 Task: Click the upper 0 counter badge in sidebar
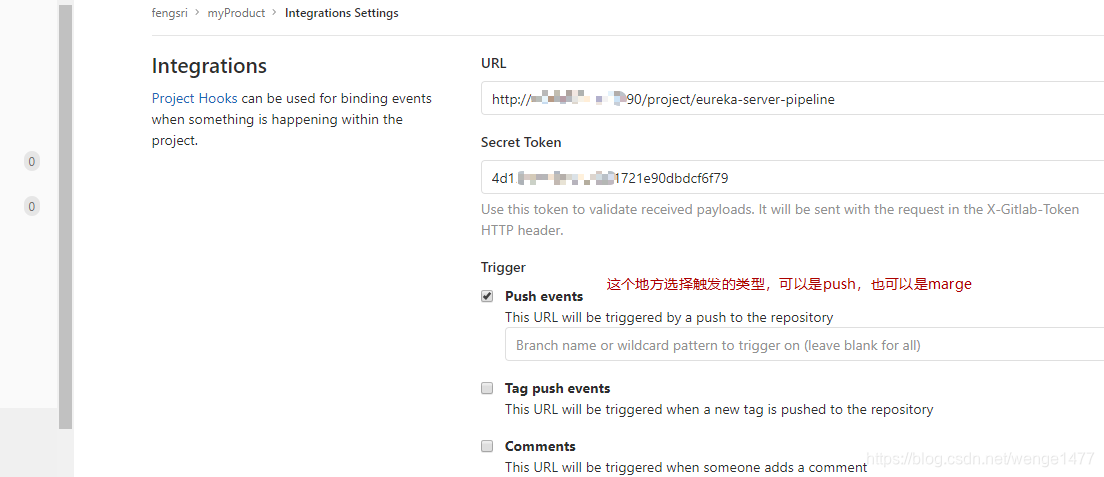pos(31,161)
